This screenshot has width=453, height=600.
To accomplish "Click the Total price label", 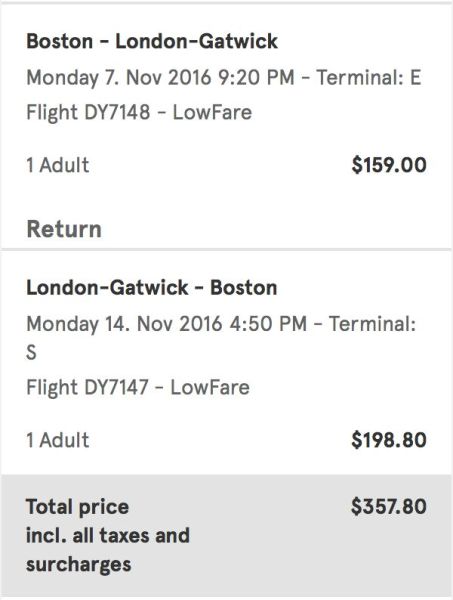I will [77, 507].
